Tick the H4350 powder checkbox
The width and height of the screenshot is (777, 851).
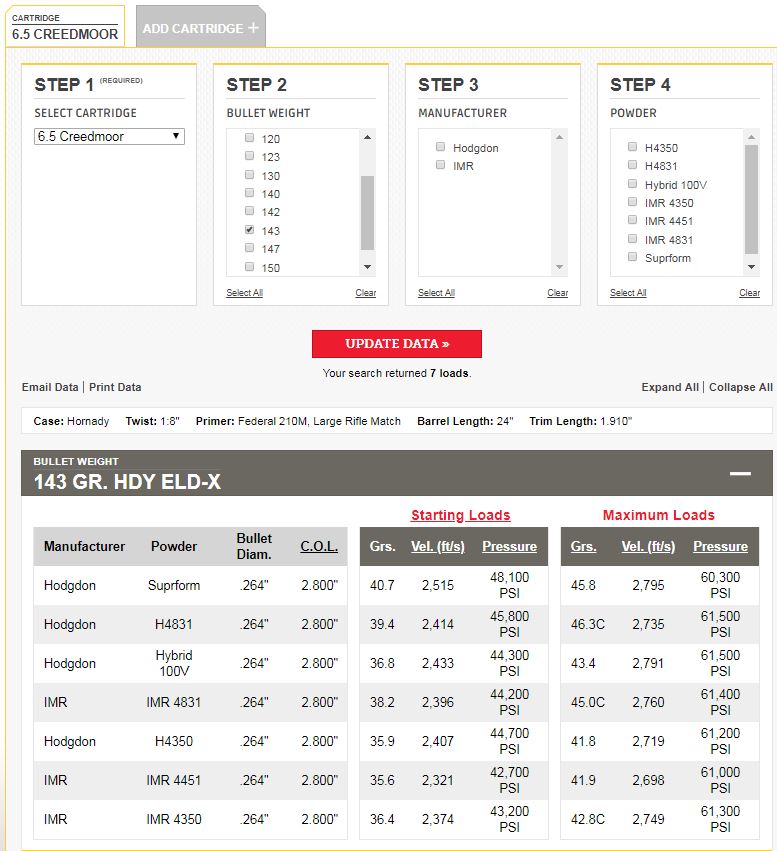click(x=632, y=147)
